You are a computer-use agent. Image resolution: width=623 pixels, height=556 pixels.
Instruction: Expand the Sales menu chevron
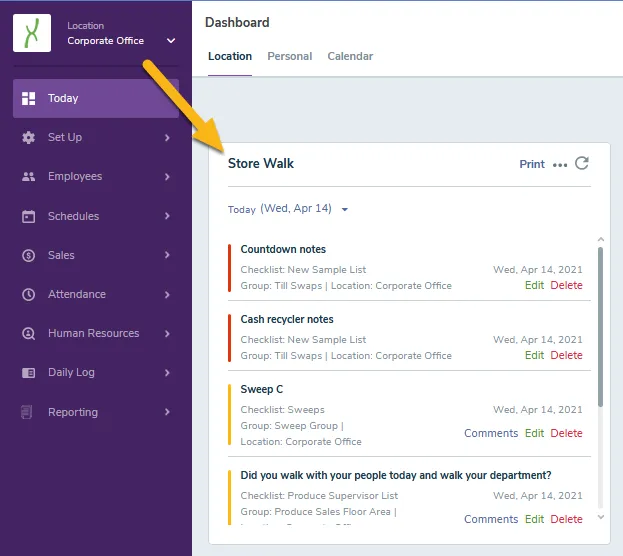tap(167, 255)
